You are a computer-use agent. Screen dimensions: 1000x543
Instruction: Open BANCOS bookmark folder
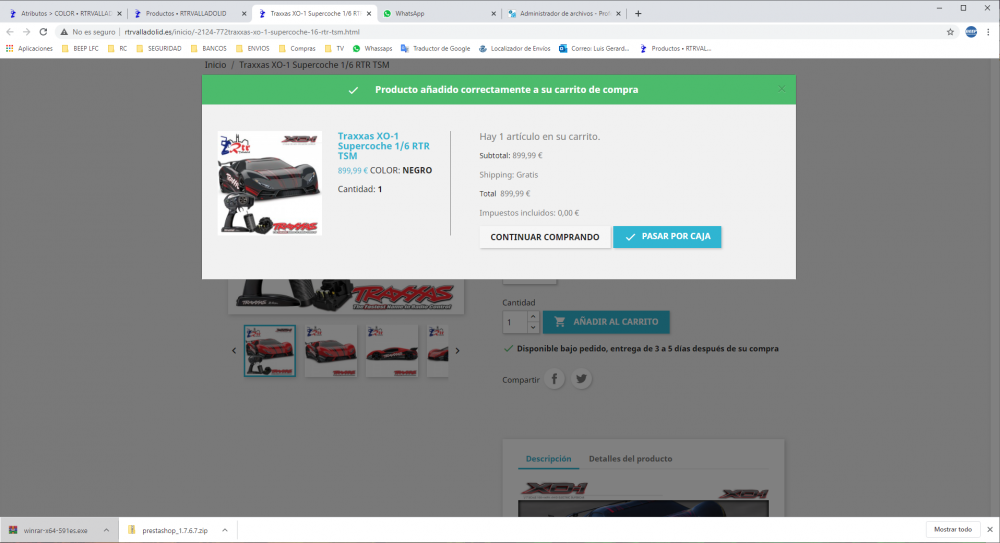click(209, 48)
